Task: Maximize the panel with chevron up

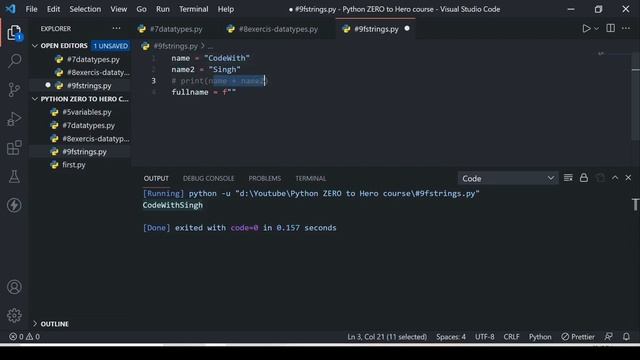Action: 615,178
